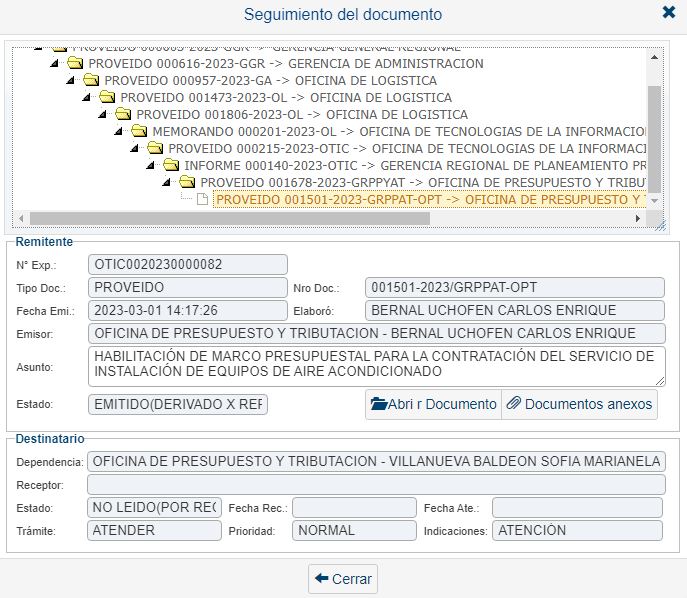
Task: Click the Trámite field ATENDER
Action: 154,531
